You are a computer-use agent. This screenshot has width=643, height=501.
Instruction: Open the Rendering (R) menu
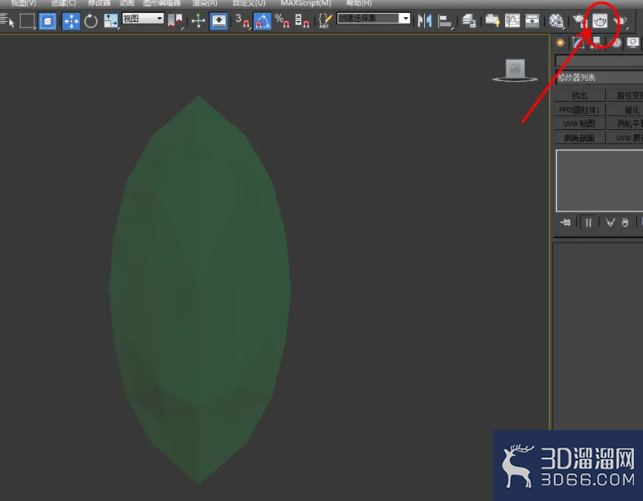click(205, 3)
